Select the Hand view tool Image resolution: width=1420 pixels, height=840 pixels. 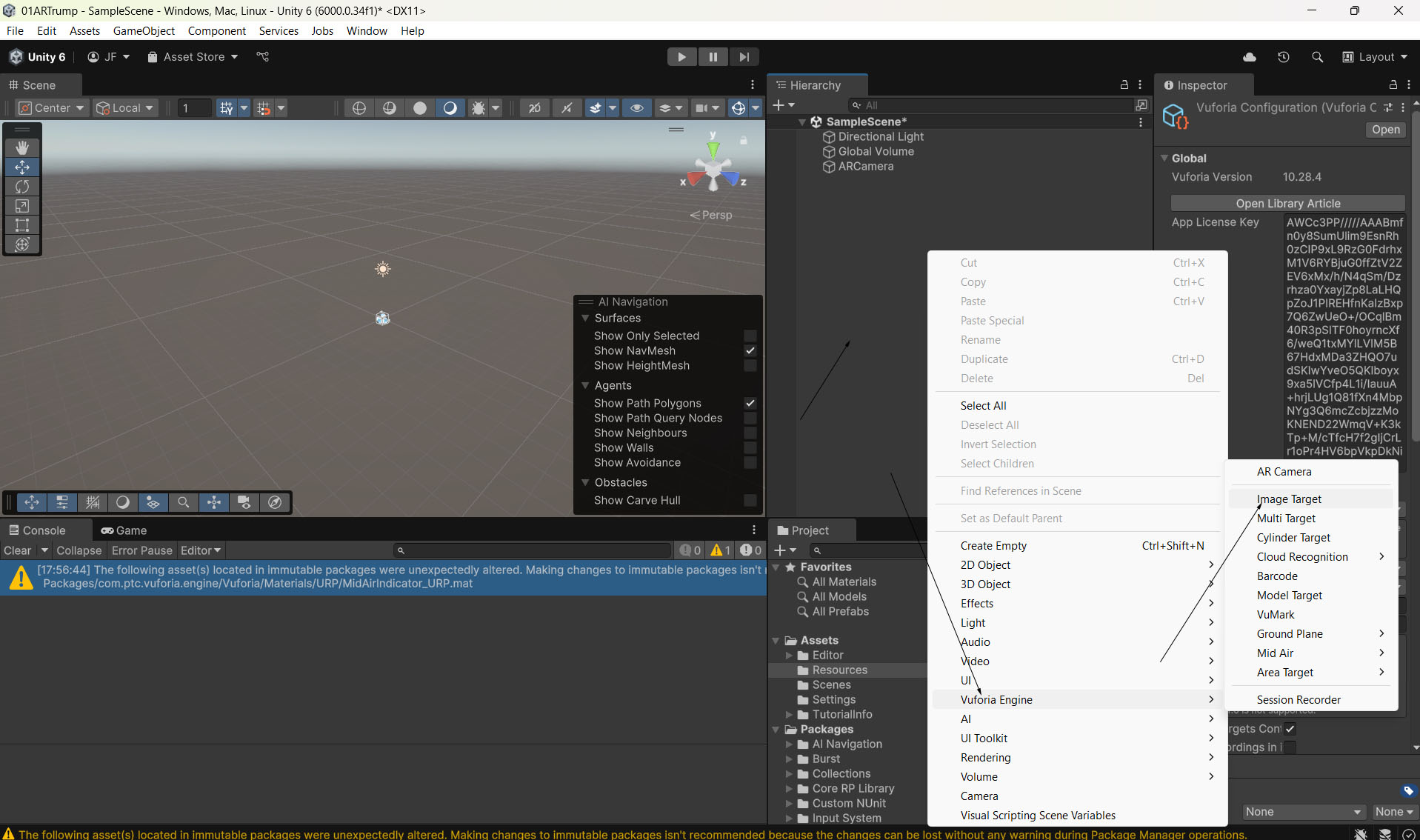22,148
